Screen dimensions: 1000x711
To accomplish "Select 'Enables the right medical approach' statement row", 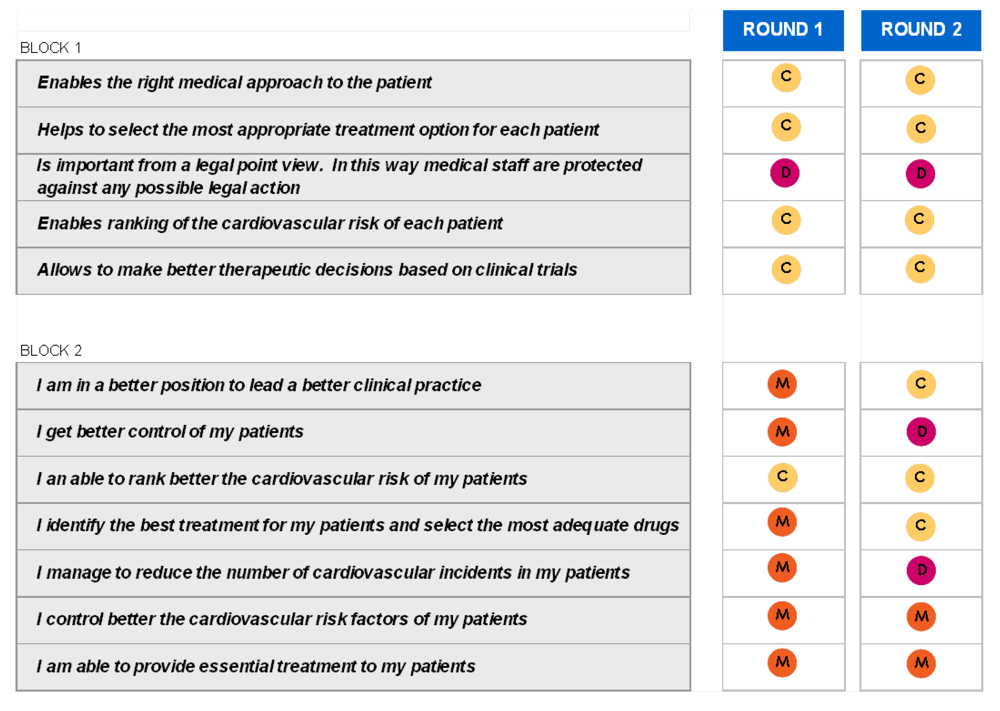I will [x=353, y=83].
